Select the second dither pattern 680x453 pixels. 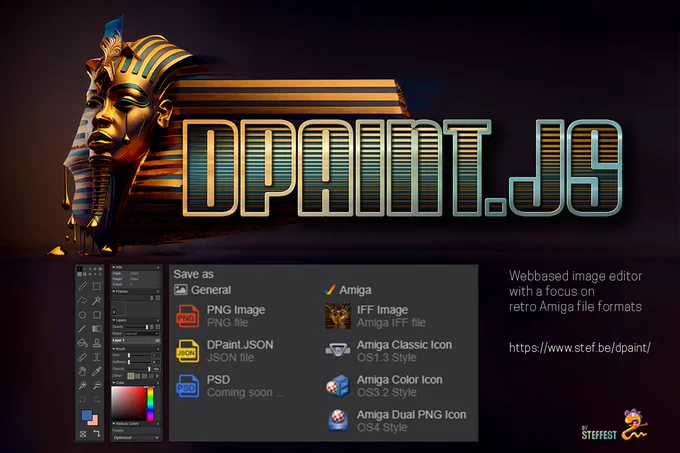(137, 376)
